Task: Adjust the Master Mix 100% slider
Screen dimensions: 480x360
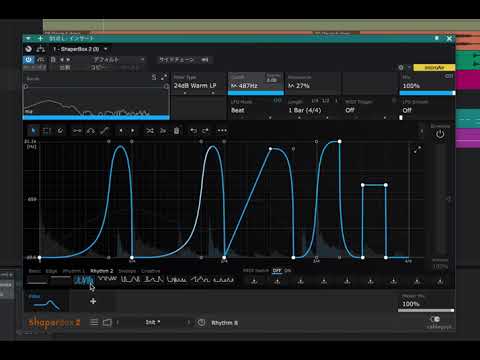Action: click(x=426, y=311)
